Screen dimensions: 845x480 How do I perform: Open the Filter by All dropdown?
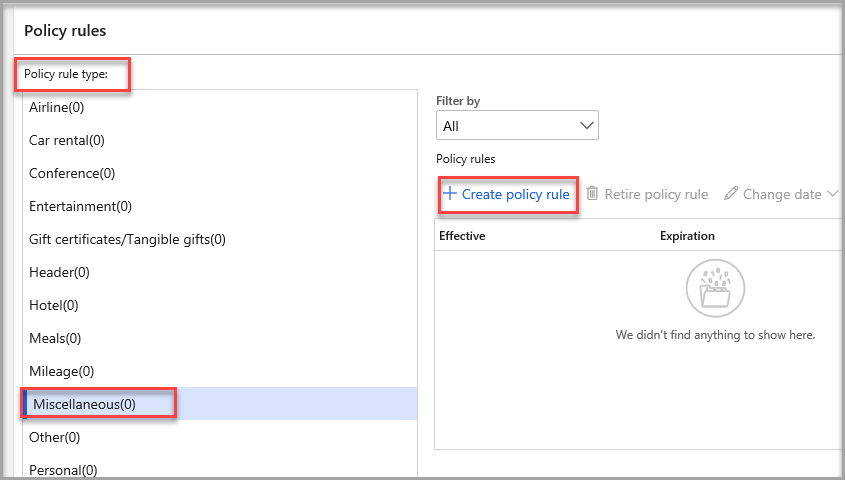pos(517,126)
